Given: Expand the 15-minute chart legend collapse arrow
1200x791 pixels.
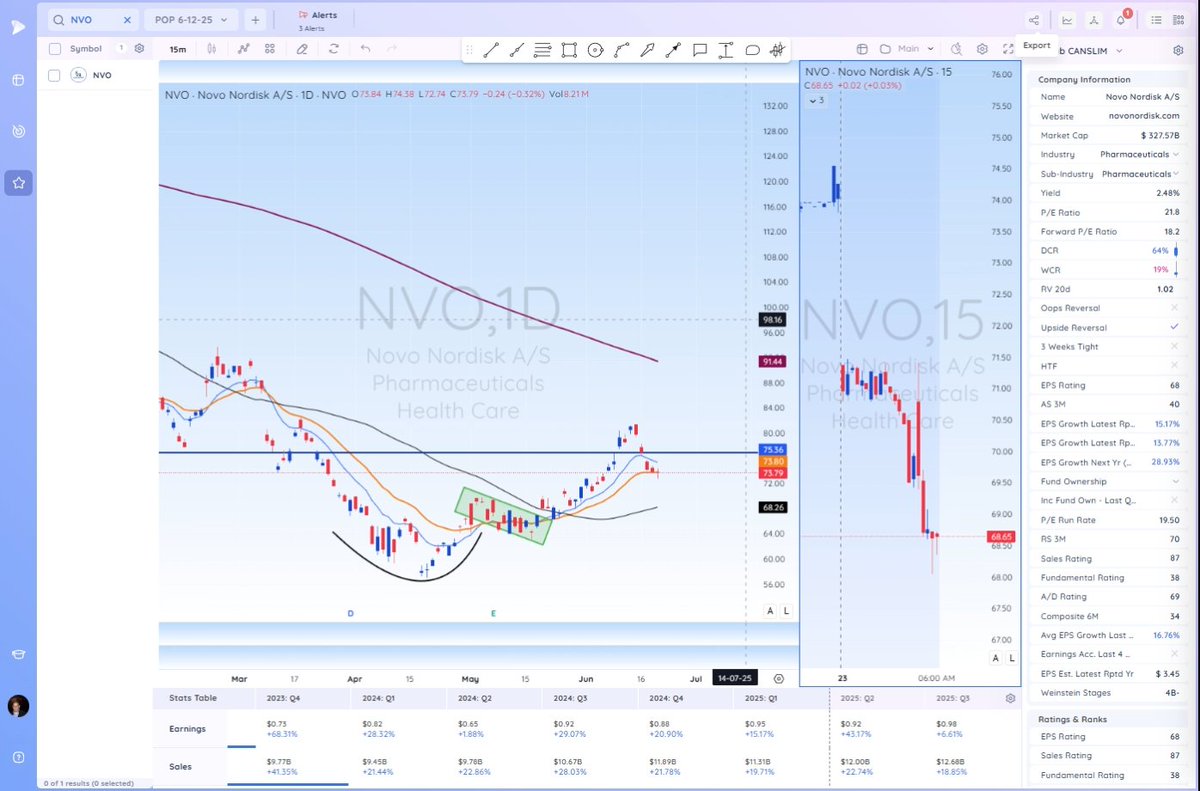Looking at the screenshot, I should coord(815,100).
